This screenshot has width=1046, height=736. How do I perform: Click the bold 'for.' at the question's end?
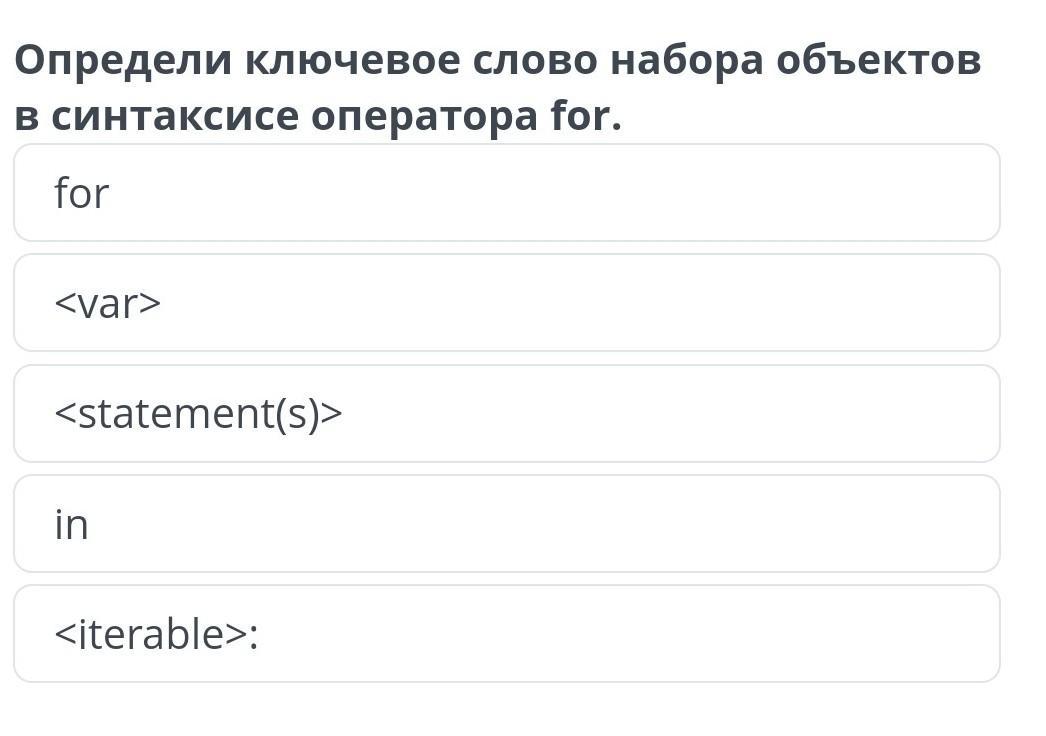pyautogui.click(x=586, y=117)
